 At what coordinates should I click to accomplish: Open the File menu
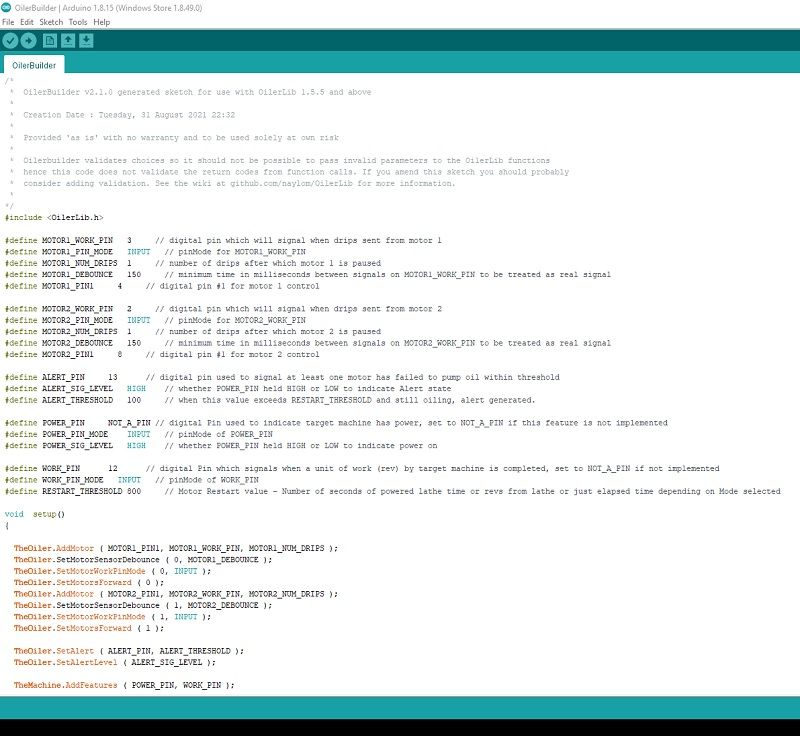8,22
